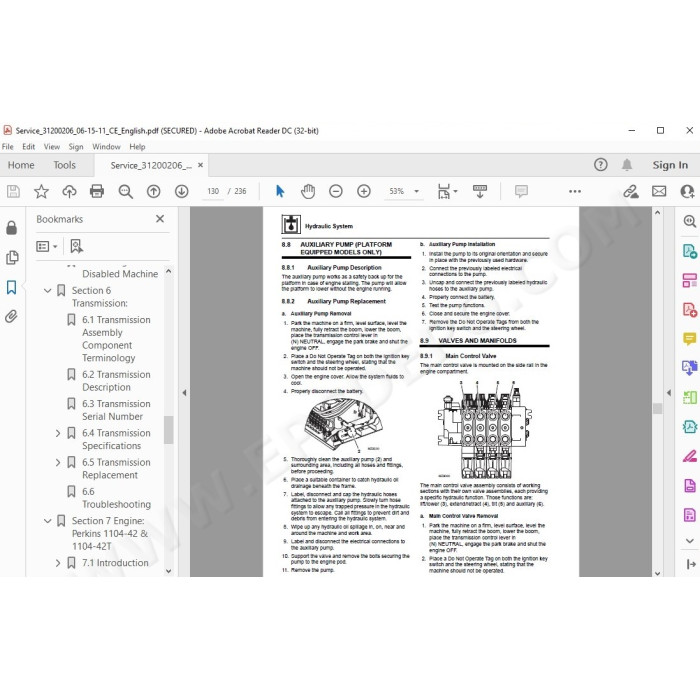700x700 pixels.
Task: Click document scrollbar down arrow
Action: pyautogui.click(x=657, y=573)
